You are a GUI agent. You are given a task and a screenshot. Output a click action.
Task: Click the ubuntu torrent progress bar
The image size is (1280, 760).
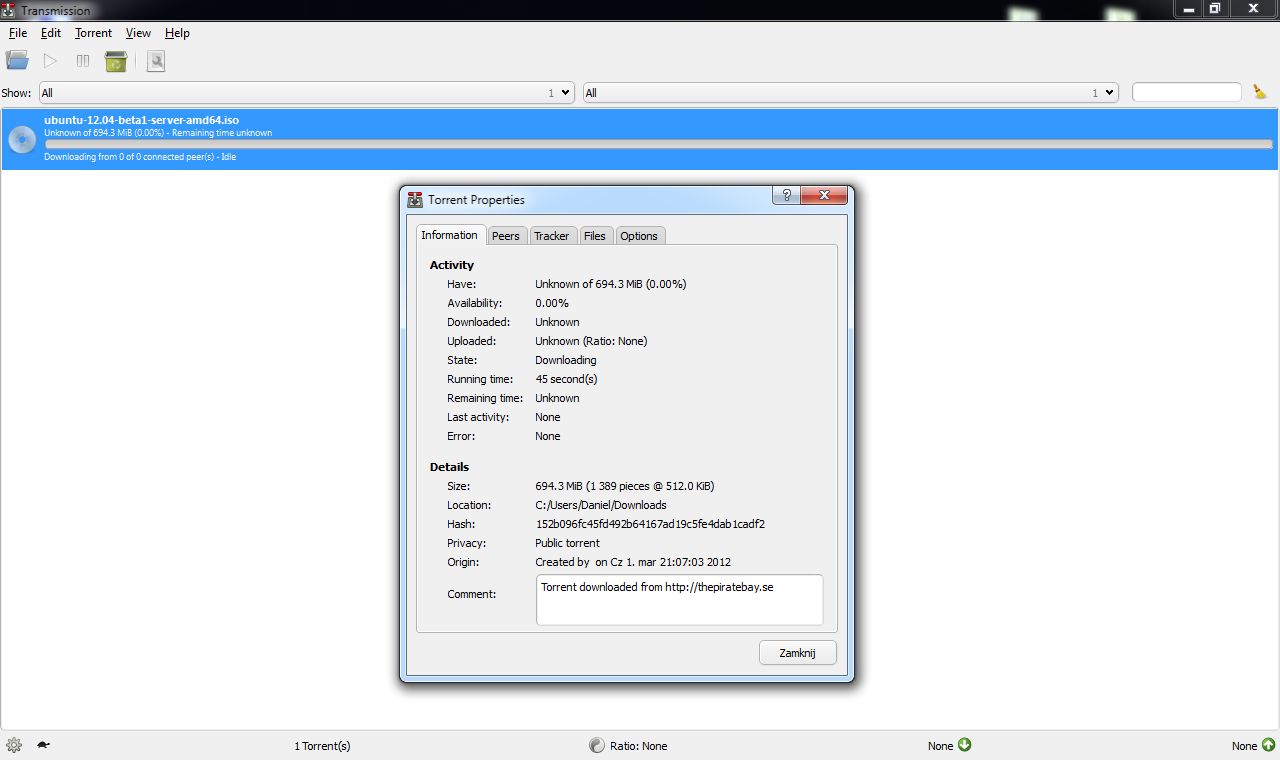point(658,144)
